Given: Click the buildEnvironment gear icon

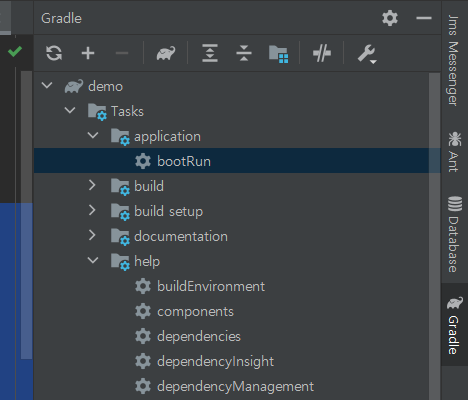Looking at the screenshot, I should pos(143,287).
